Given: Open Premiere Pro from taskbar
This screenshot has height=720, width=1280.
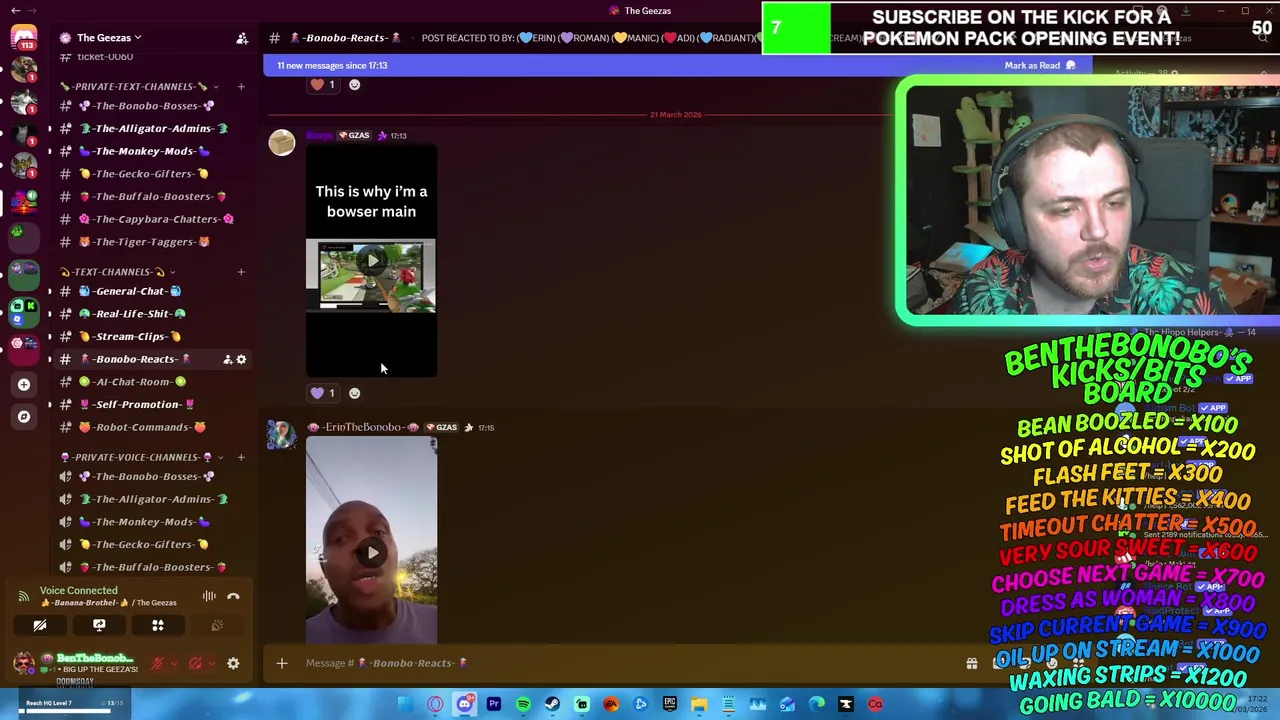Looking at the screenshot, I should 494,704.
